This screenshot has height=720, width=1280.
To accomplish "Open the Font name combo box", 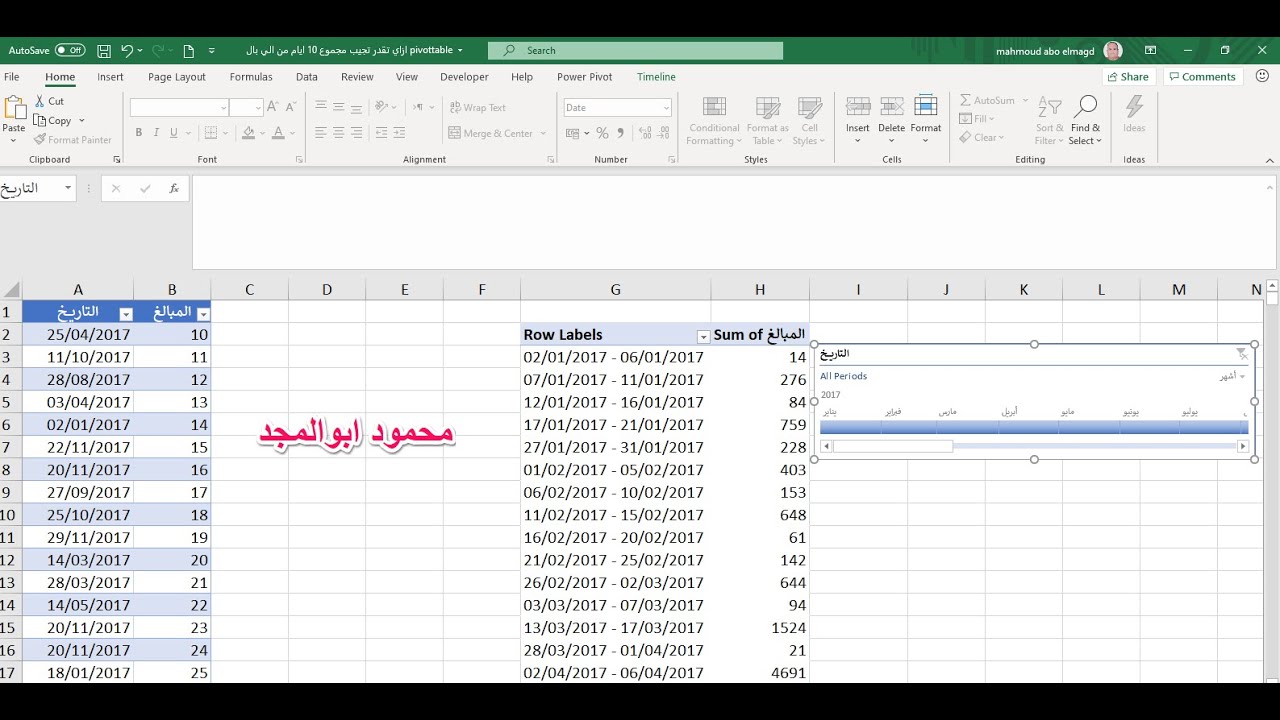I will click(180, 107).
